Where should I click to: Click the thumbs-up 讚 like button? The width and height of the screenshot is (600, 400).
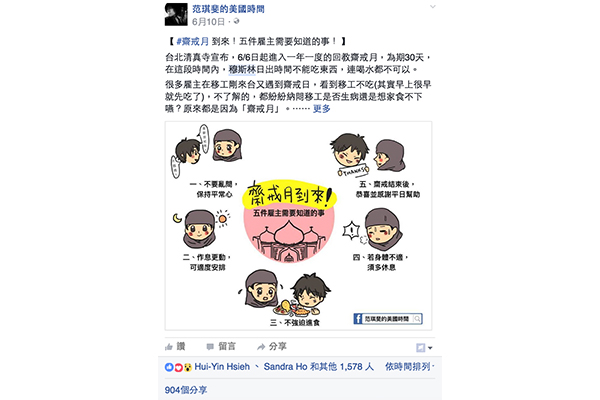175,347
